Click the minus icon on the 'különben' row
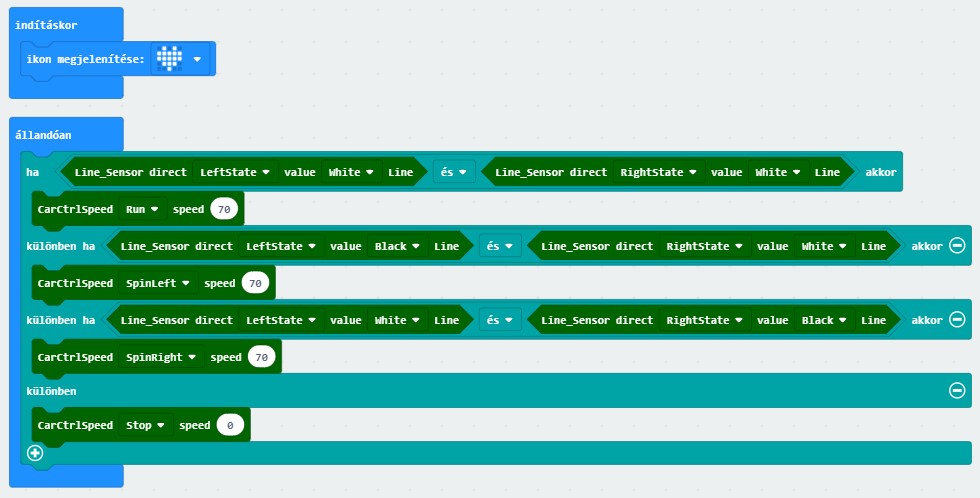The height and width of the screenshot is (498, 980). point(957,390)
